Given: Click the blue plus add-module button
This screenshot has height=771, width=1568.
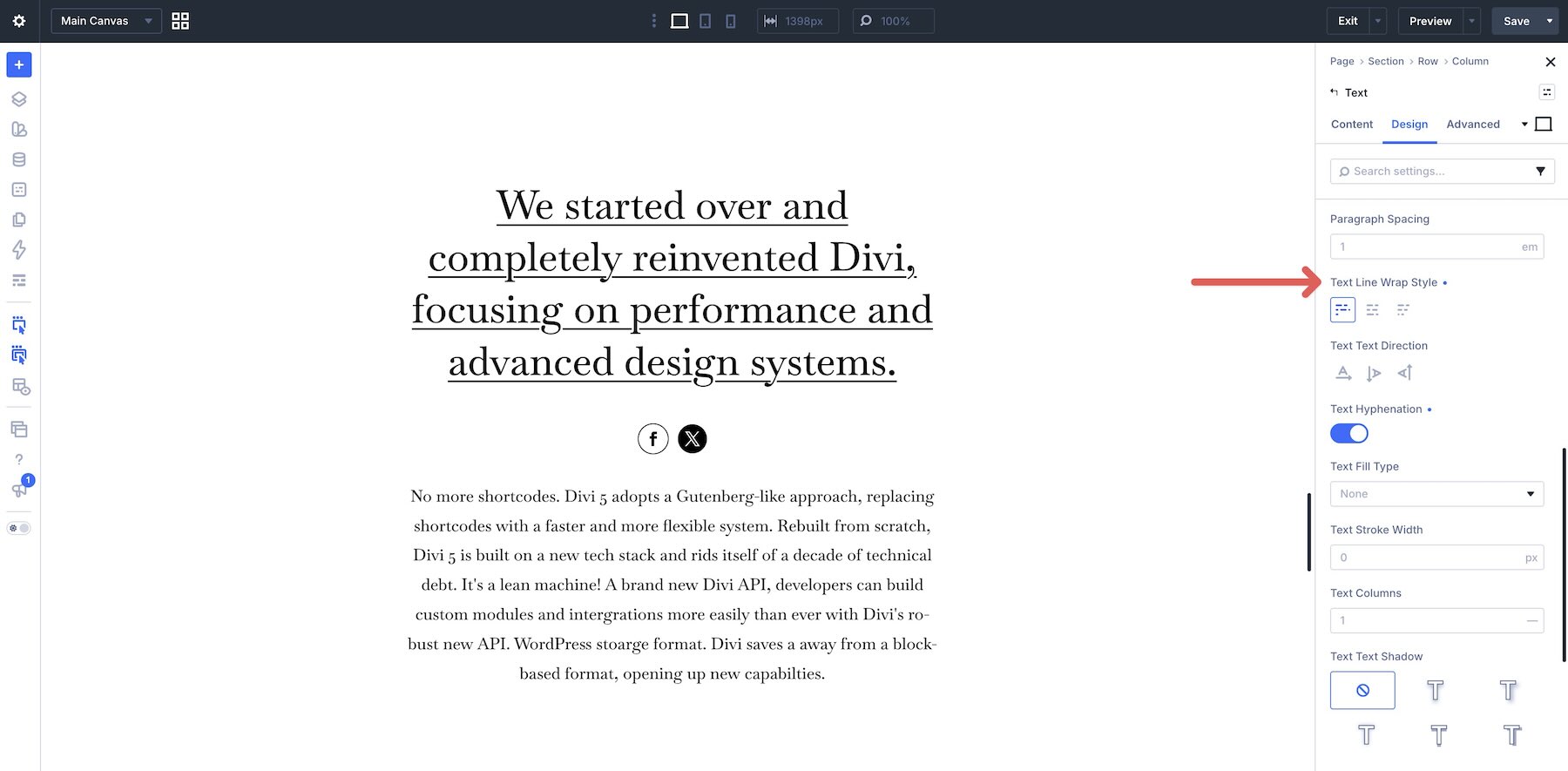Looking at the screenshot, I should (19, 64).
